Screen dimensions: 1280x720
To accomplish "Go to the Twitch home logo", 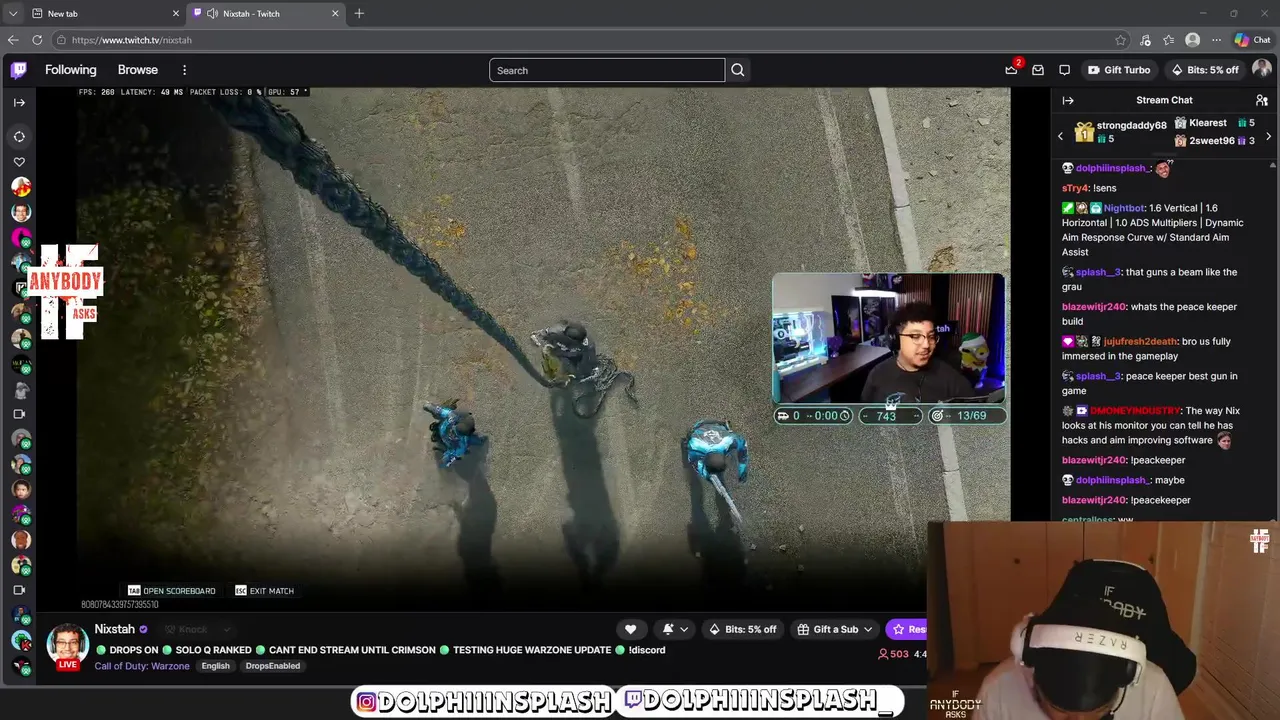I will click(19, 70).
